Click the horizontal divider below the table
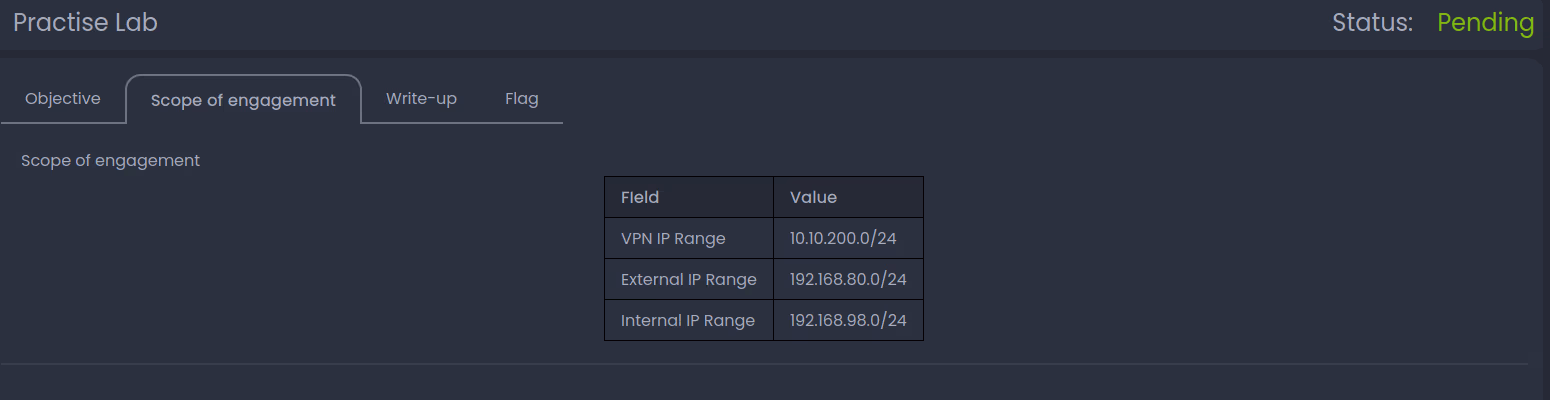Viewport: 1550px width, 400px height. point(765,364)
